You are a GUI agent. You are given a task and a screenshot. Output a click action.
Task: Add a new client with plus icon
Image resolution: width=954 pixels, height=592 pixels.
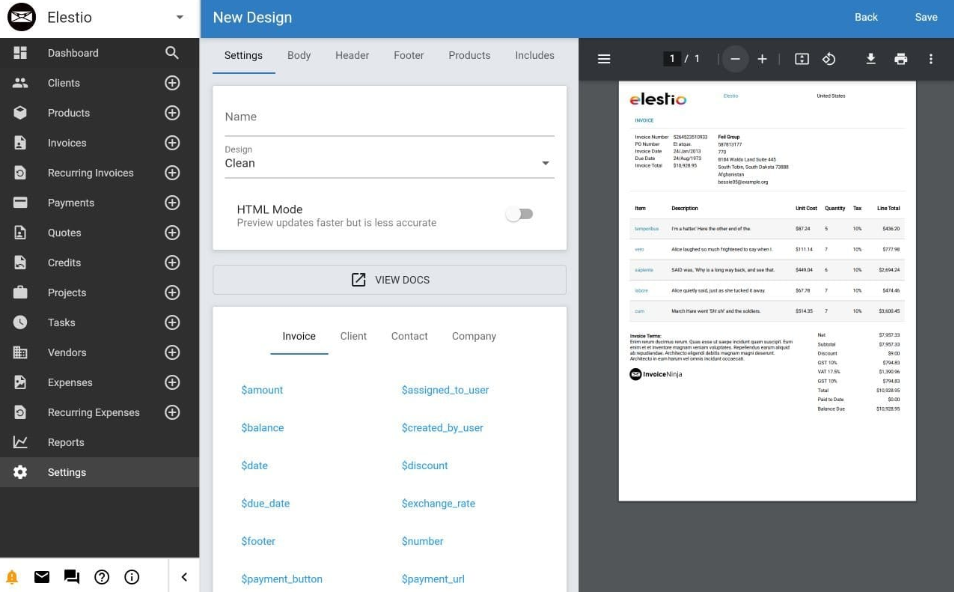coord(172,83)
